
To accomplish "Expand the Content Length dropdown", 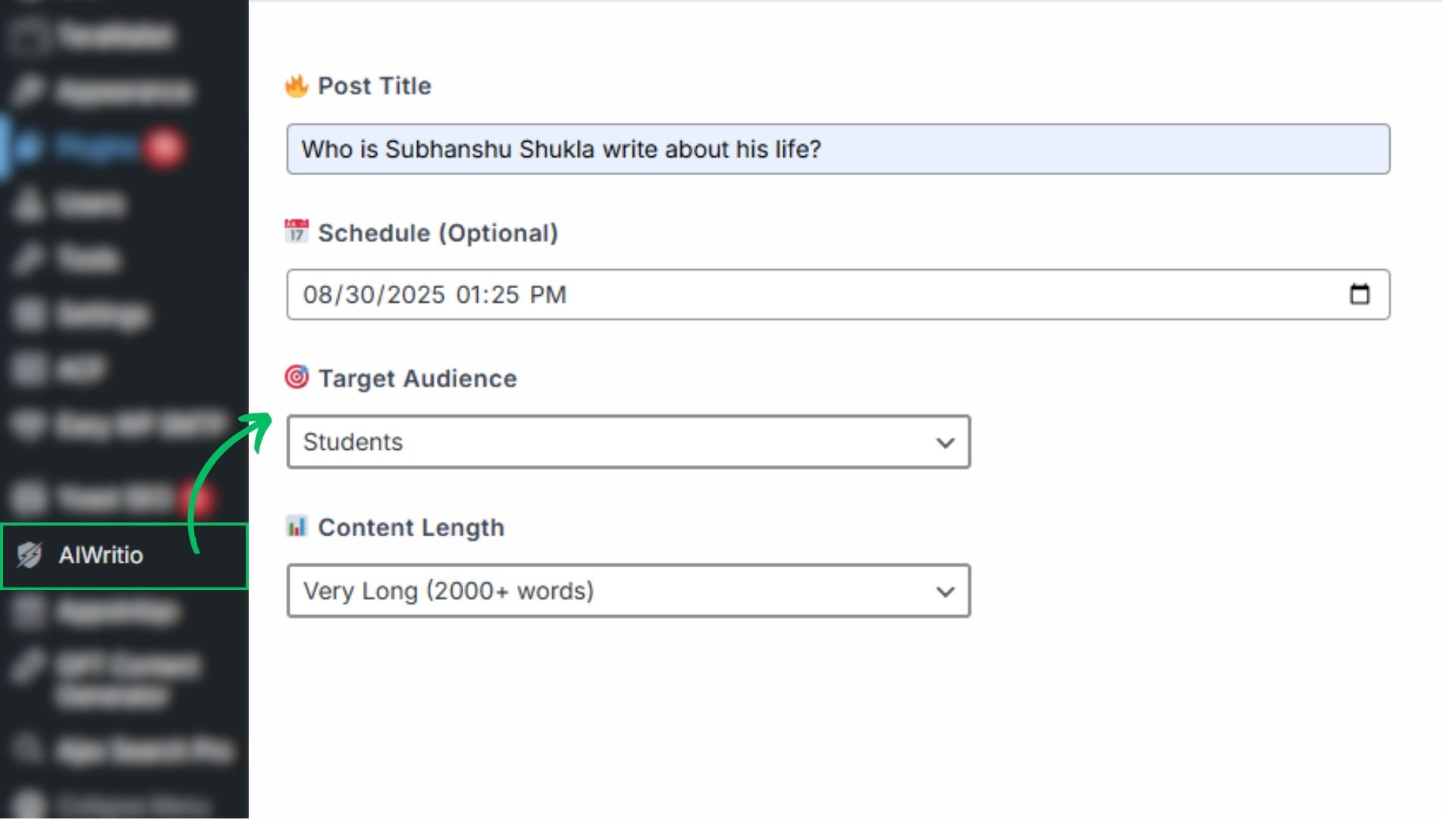I will [628, 591].
